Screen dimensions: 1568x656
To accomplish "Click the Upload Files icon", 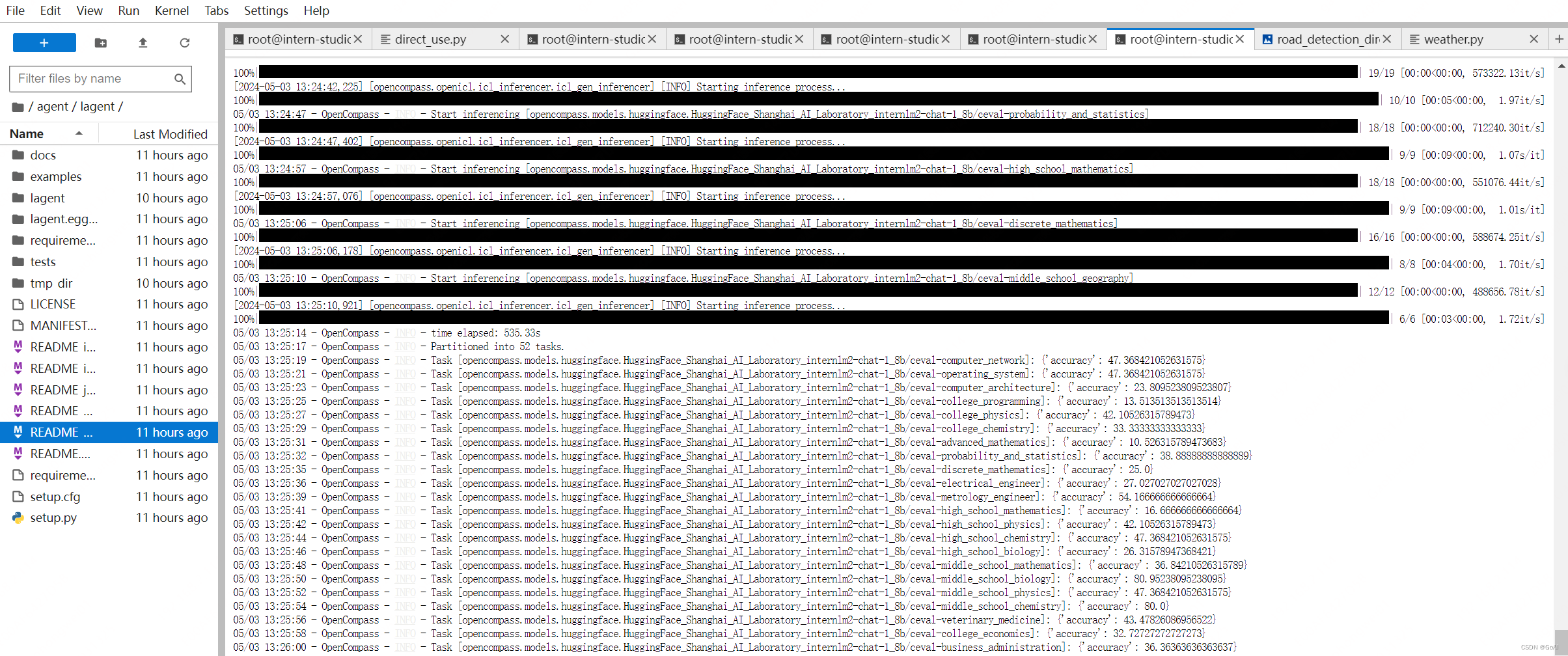I will [x=143, y=43].
